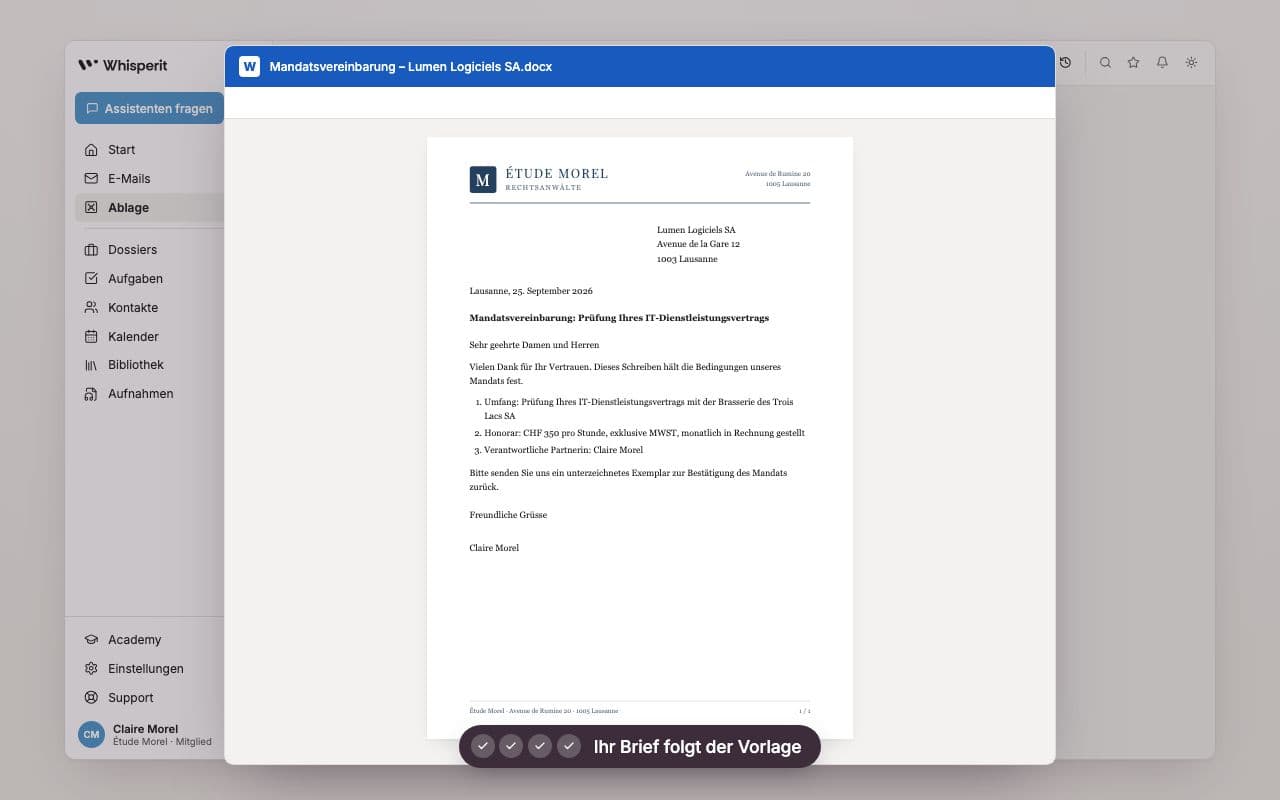Click the Whisperit logo in sidebar

coord(123,65)
